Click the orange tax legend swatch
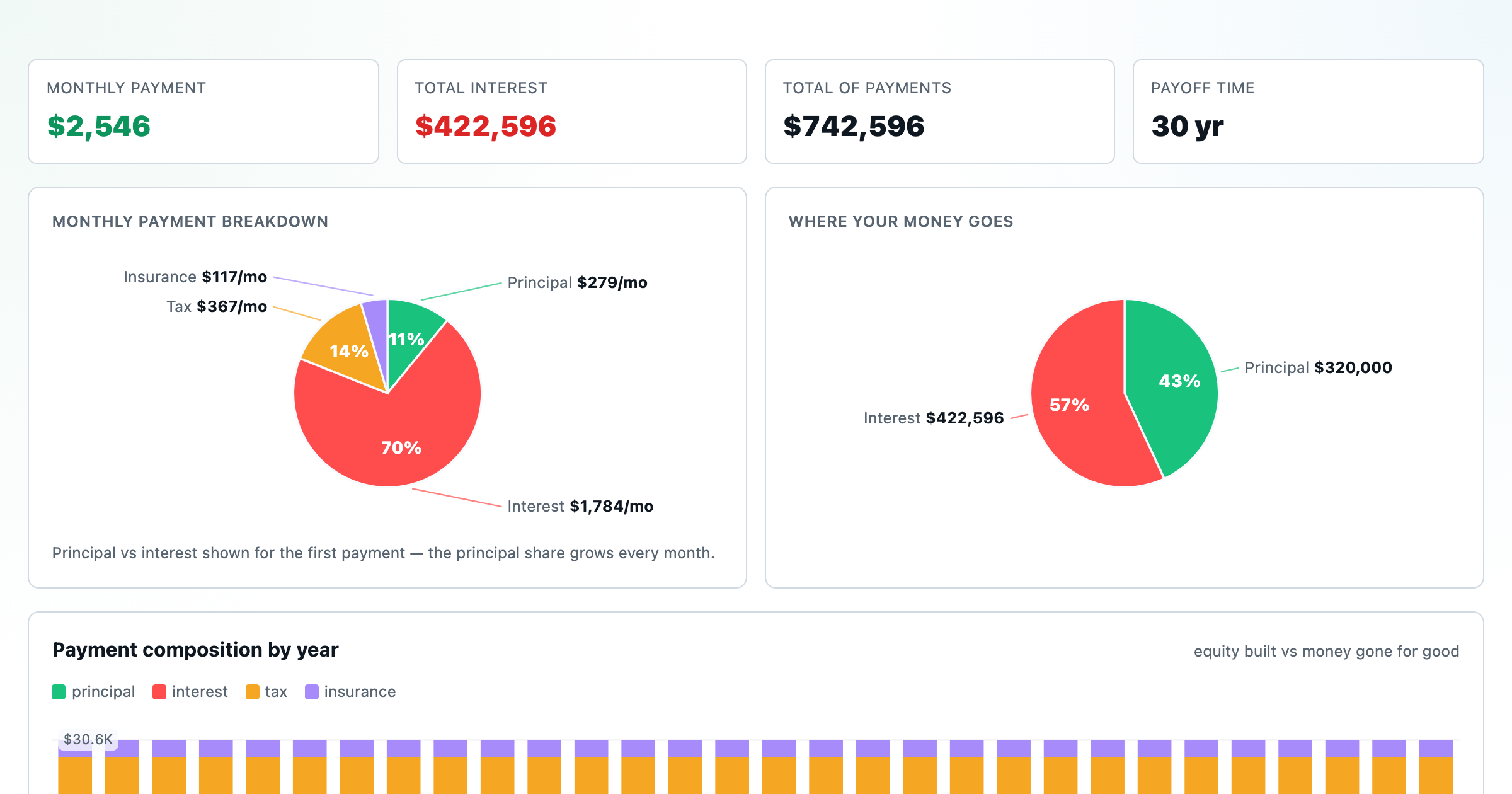Image resolution: width=1512 pixels, height=794 pixels. coord(253,692)
